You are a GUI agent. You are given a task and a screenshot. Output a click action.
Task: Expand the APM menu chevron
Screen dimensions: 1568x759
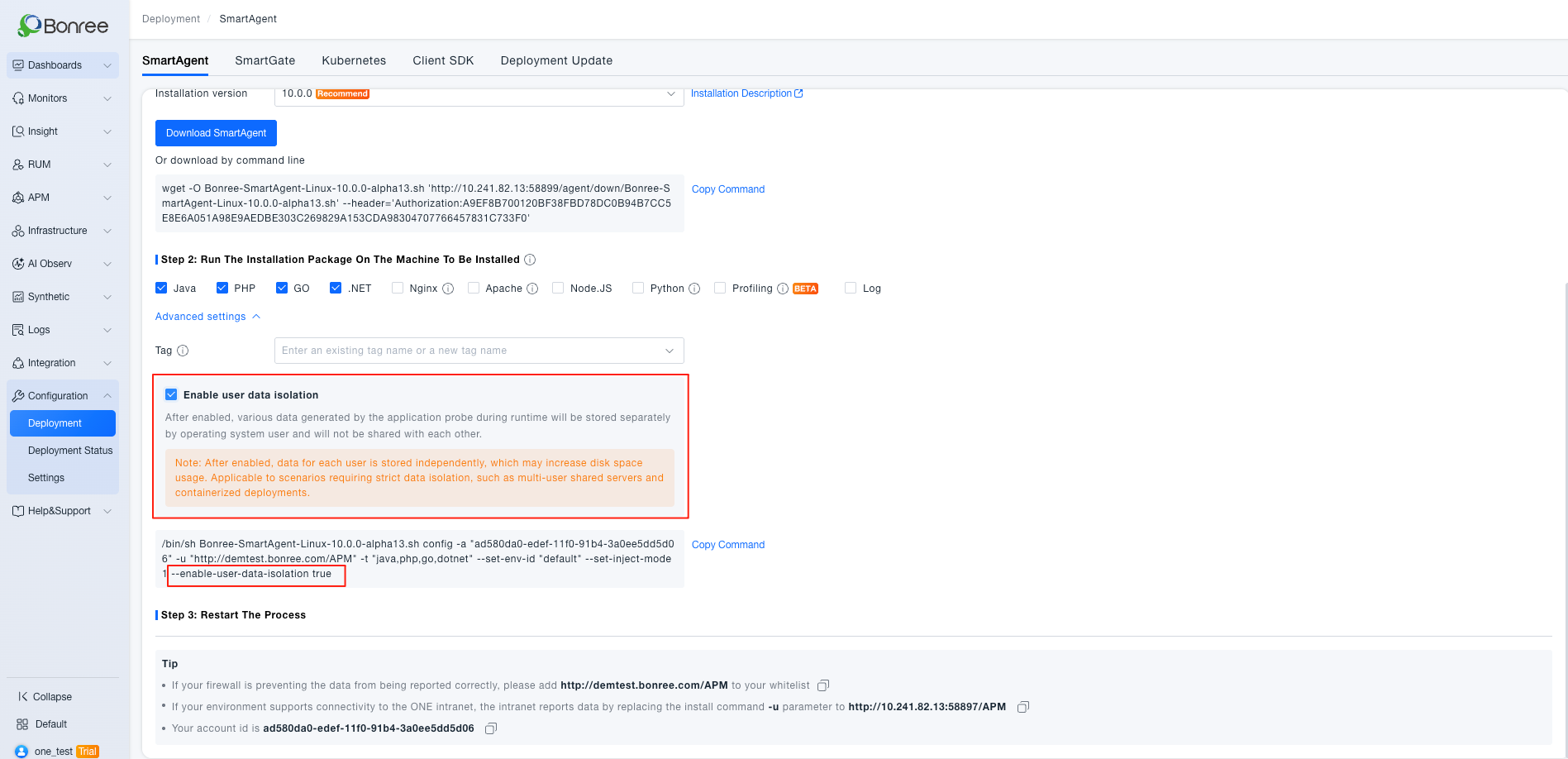coord(107,198)
